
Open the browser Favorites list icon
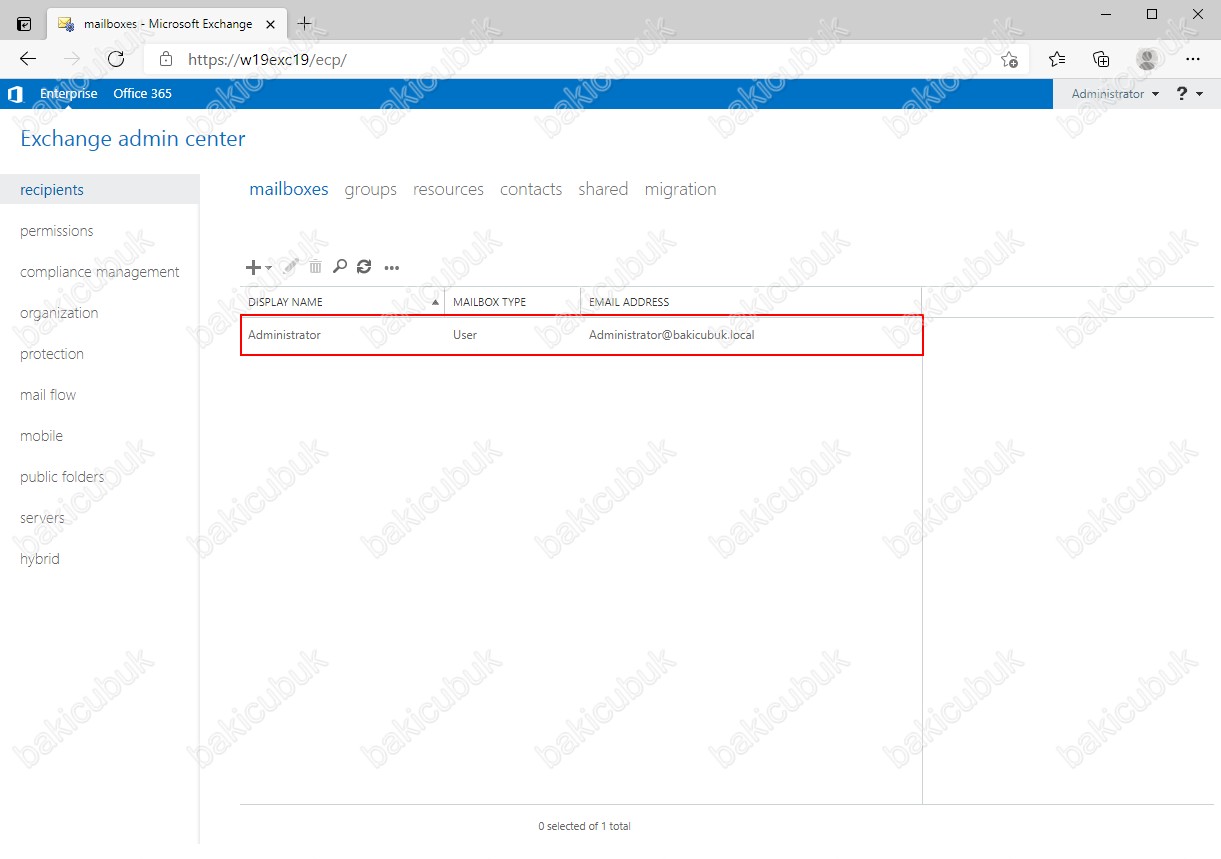[x=1057, y=59]
